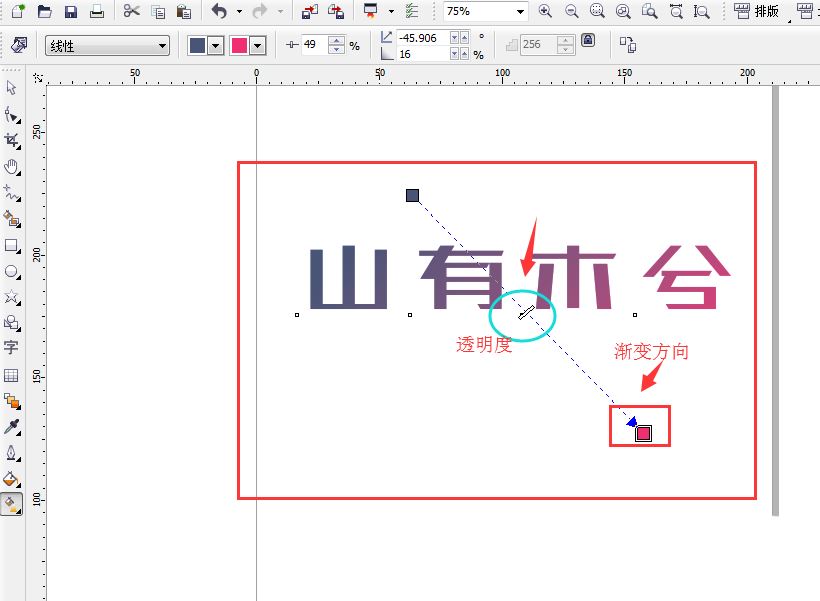This screenshot has width=820, height=601.
Task: Click the Print button
Action: click(x=97, y=12)
